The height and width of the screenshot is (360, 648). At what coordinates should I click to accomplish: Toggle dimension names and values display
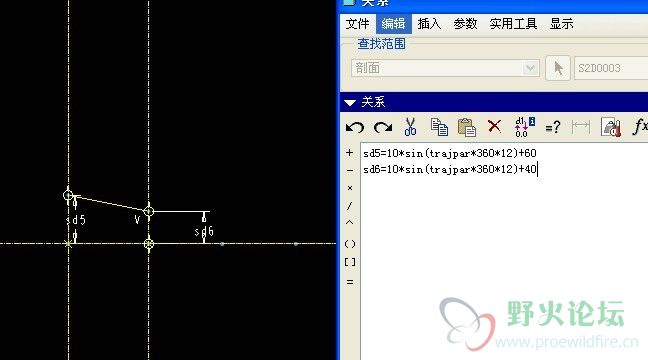524,127
